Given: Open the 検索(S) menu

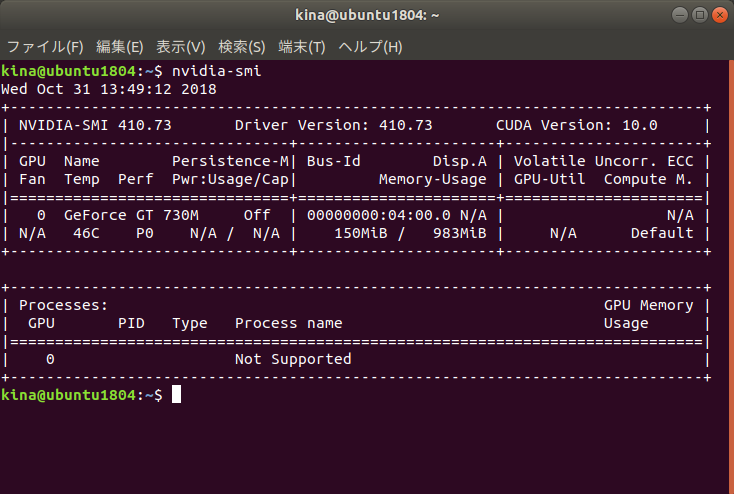Looking at the screenshot, I should point(242,47).
